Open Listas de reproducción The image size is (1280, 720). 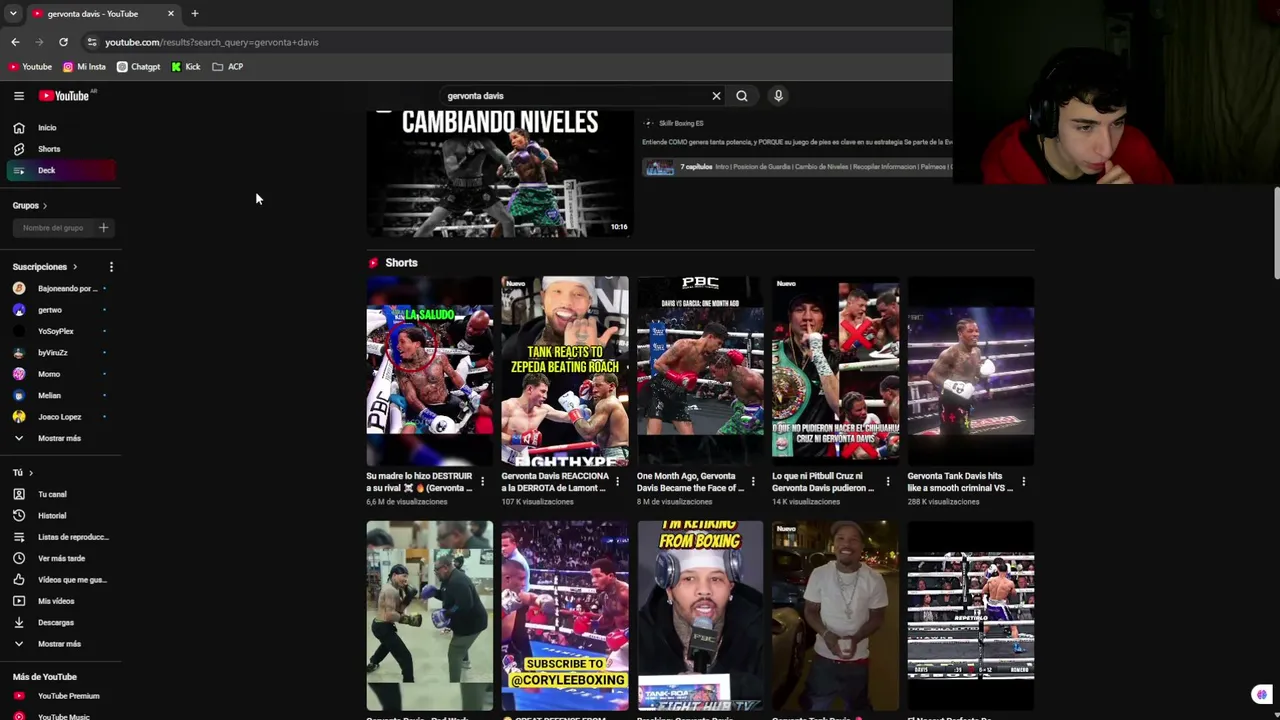(x=60, y=537)
